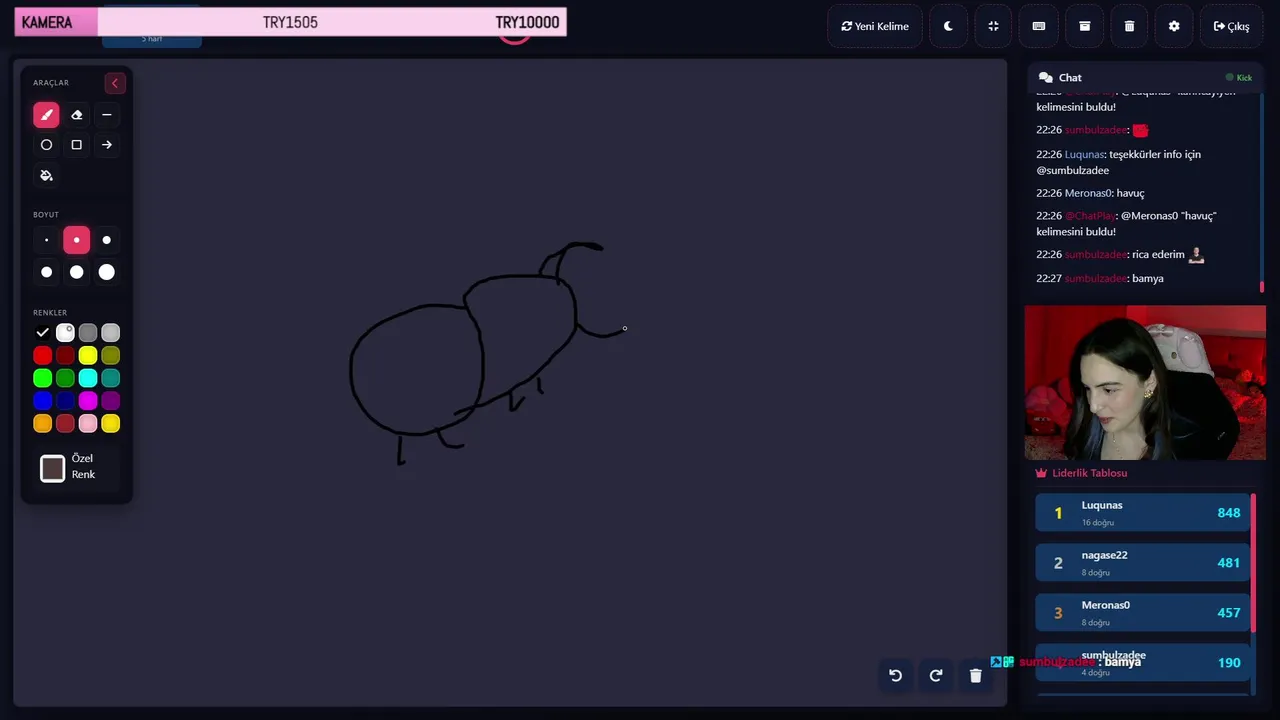The height and width of the screenshot is (720, 1280).
Task: Pick the black color swatch
Action: pos(42,333)
